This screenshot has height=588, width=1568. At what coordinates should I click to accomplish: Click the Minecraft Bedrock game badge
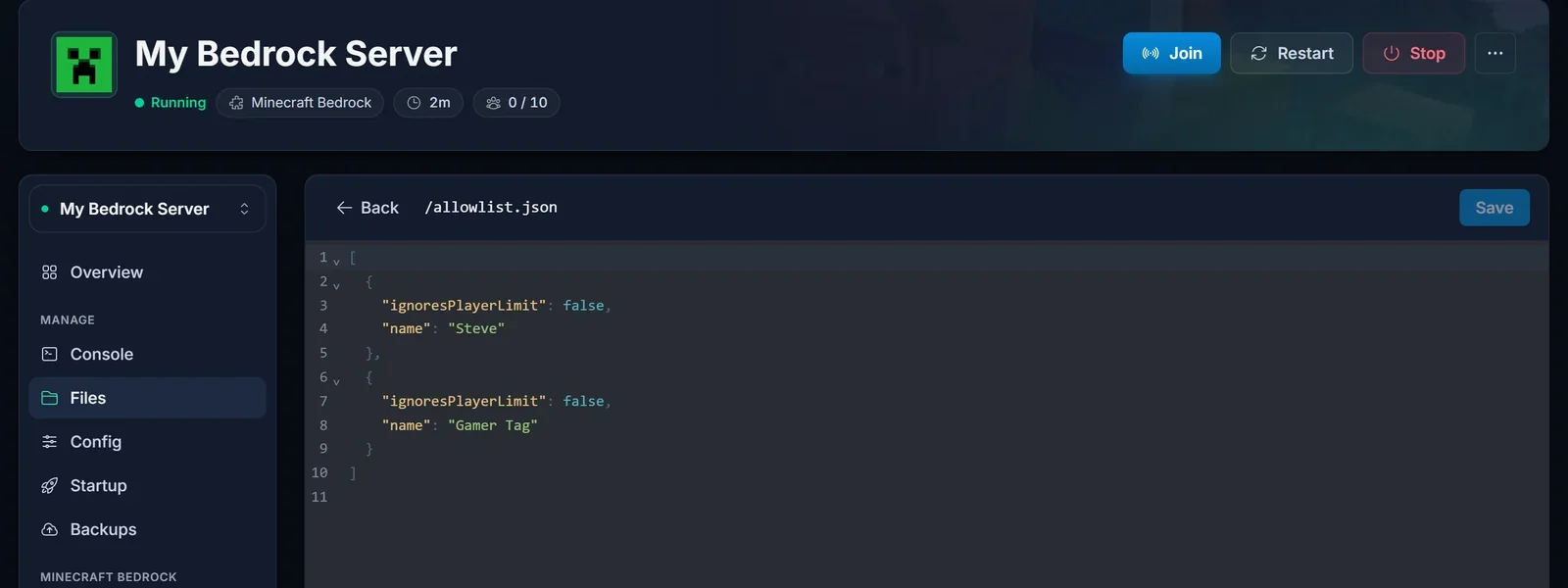(x=300, y=103)
